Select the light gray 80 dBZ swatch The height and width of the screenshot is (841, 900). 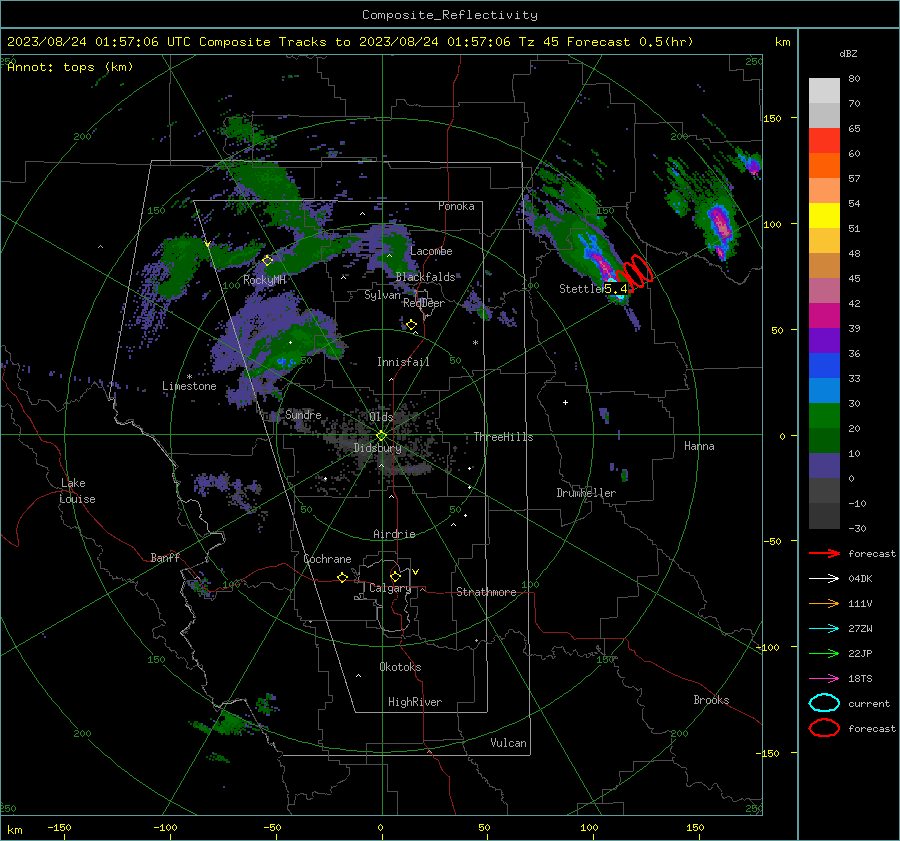click(824, 91)
